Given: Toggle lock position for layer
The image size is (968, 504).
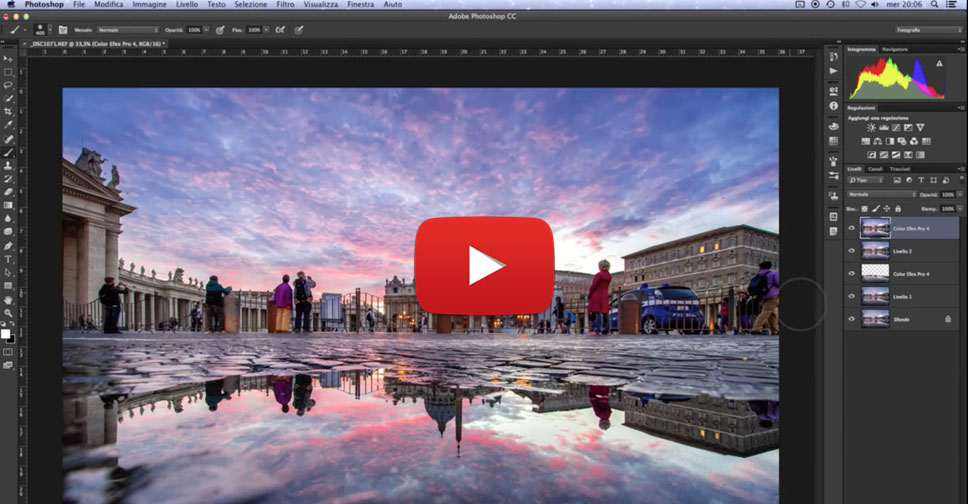Looking at the screenshot, I should [887, 209].
